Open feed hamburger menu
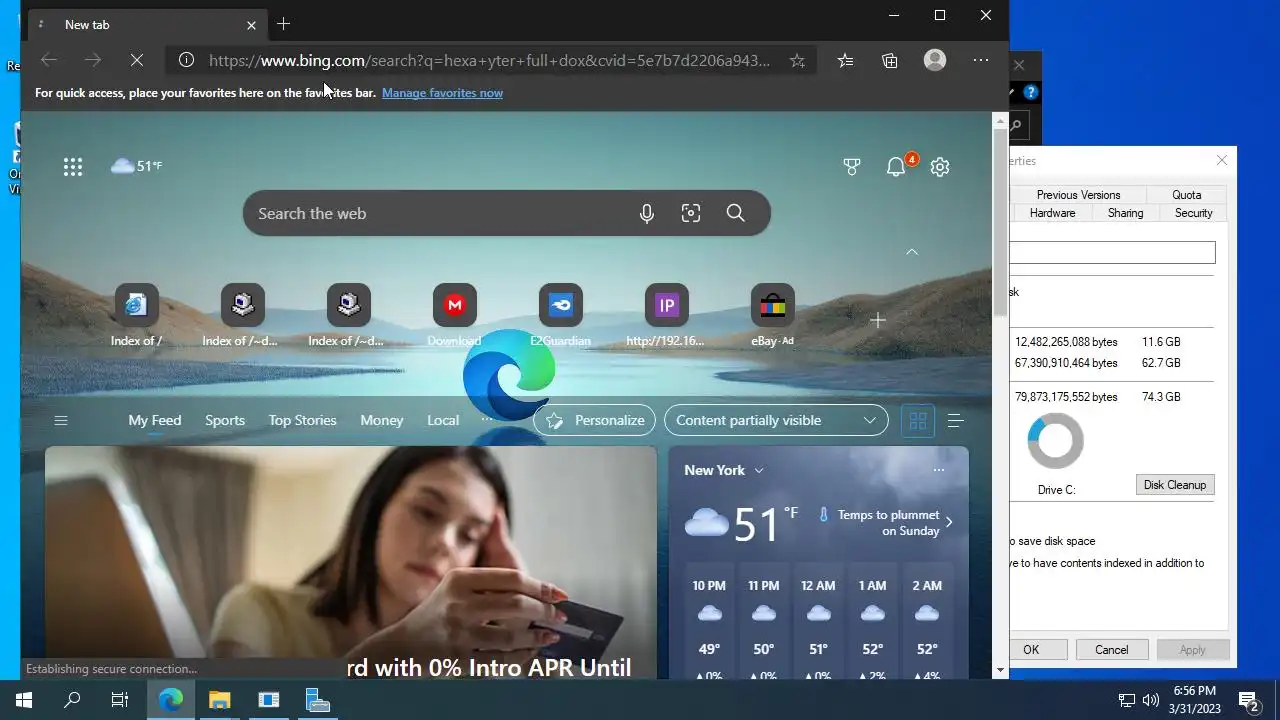This screenshot has width=1280, height=720. click(61, 421)
